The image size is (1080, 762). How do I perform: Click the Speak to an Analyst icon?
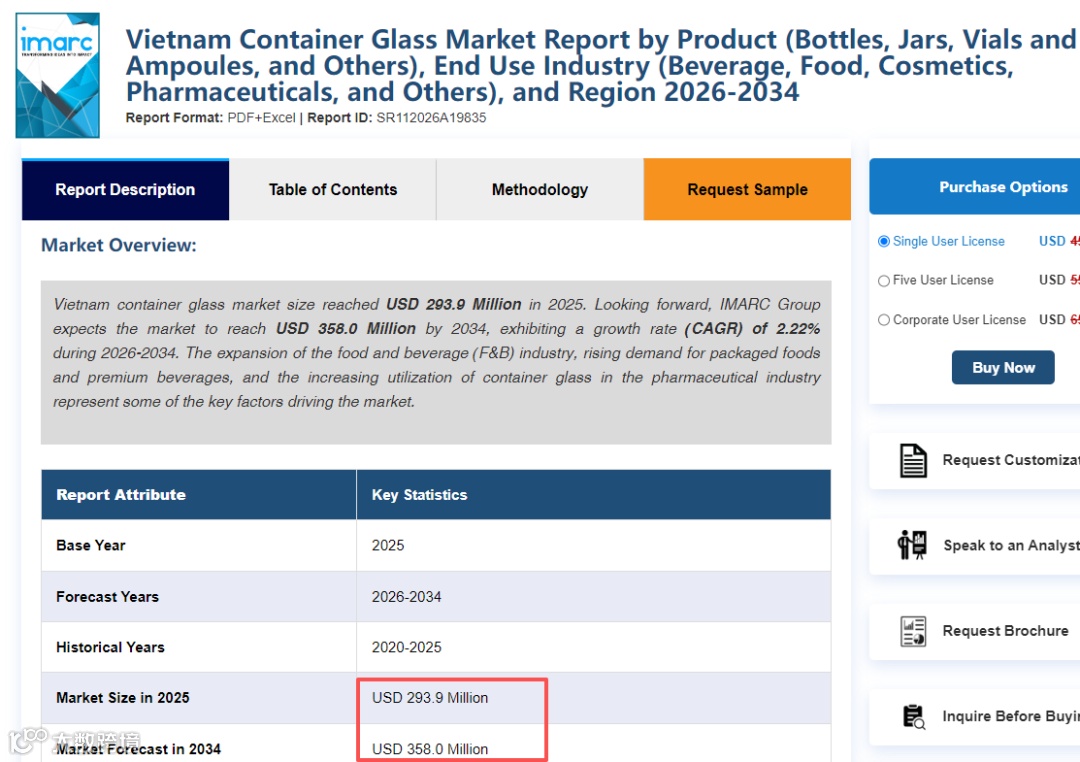tap(912, 545)
